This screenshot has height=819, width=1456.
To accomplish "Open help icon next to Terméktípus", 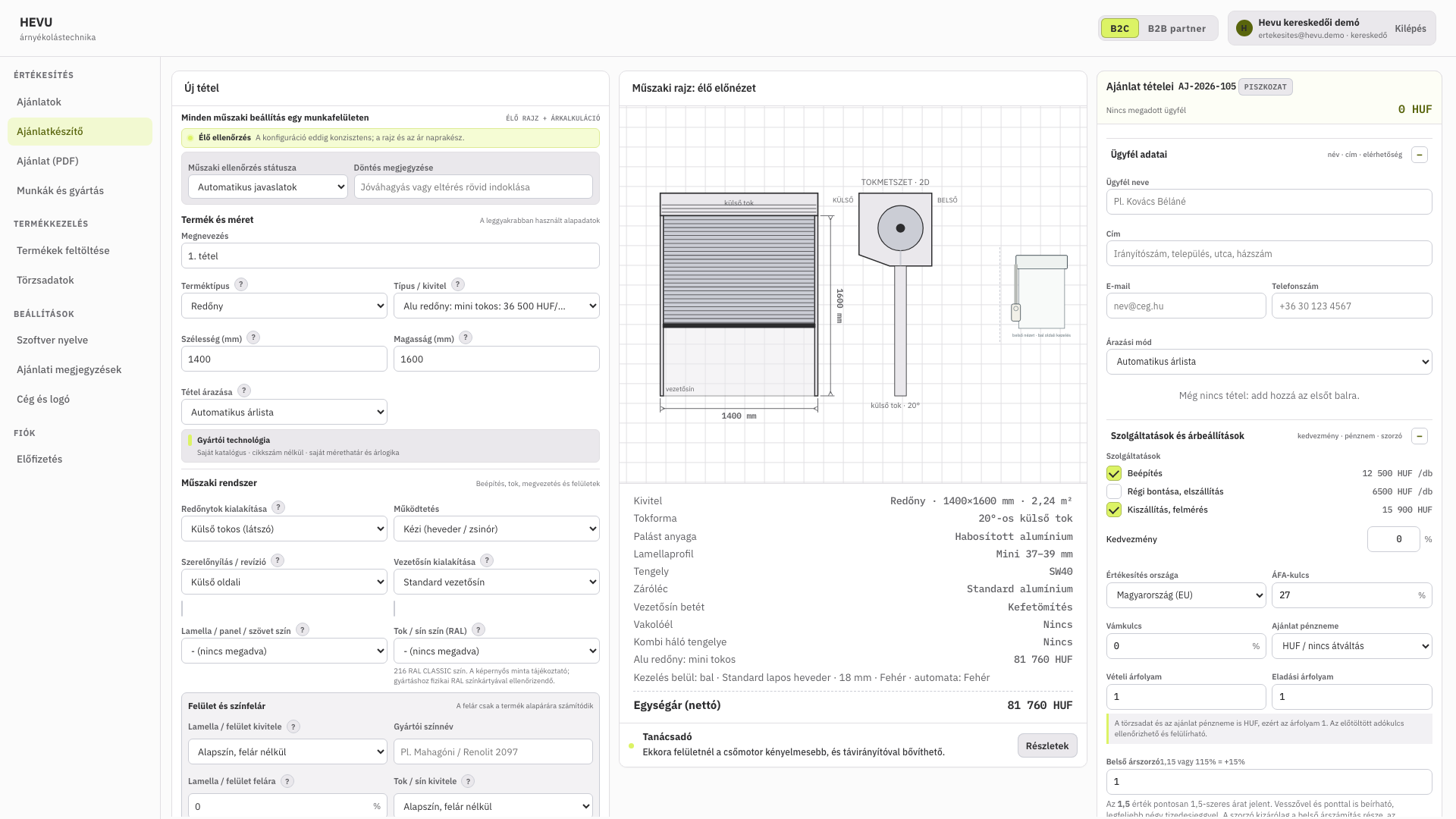I will coord(241,284).
